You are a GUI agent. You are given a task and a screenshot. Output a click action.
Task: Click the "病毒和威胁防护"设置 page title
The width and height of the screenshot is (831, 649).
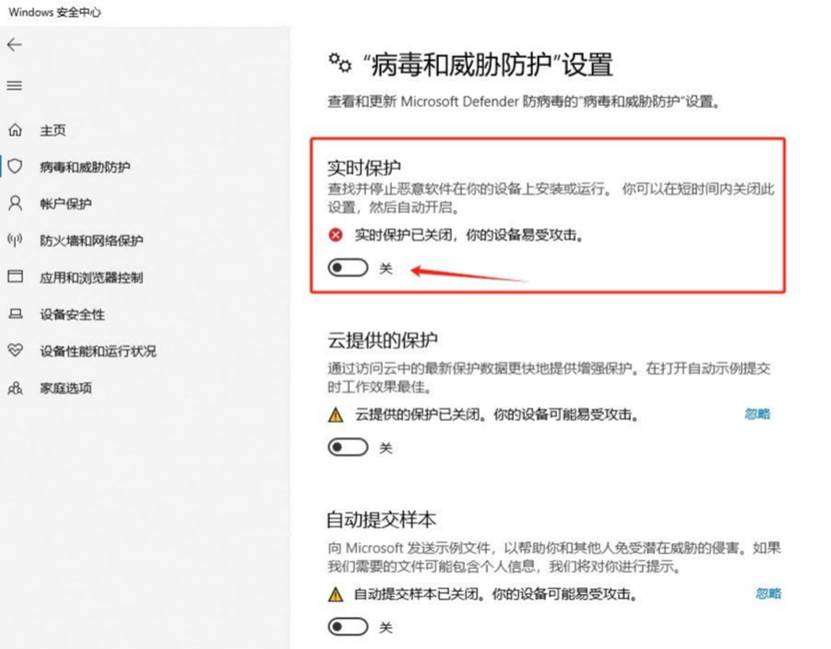[488, 65]
